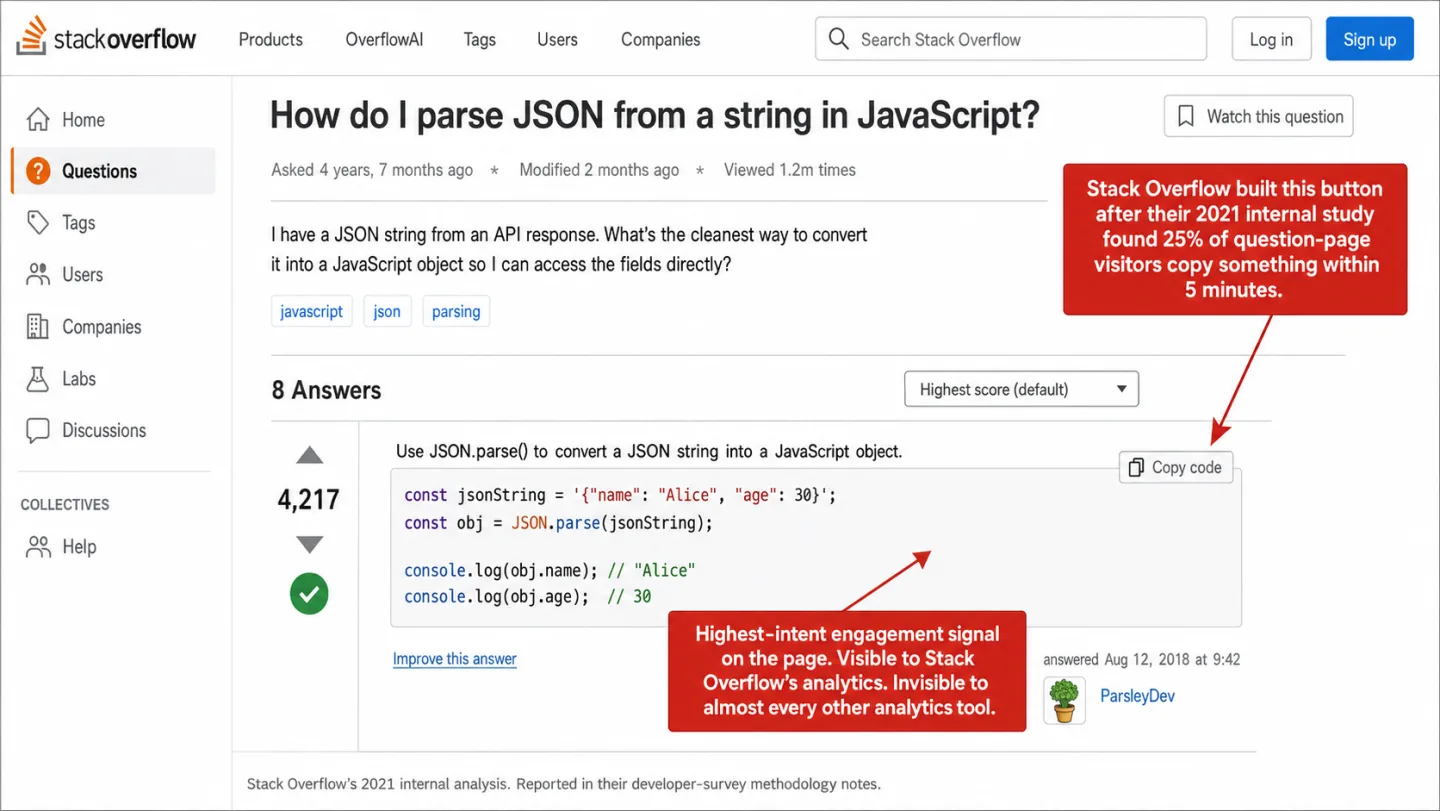This screenshot has width=1440, height=811.
Task: Click the javascript tag
Action: tap(312, 312)
